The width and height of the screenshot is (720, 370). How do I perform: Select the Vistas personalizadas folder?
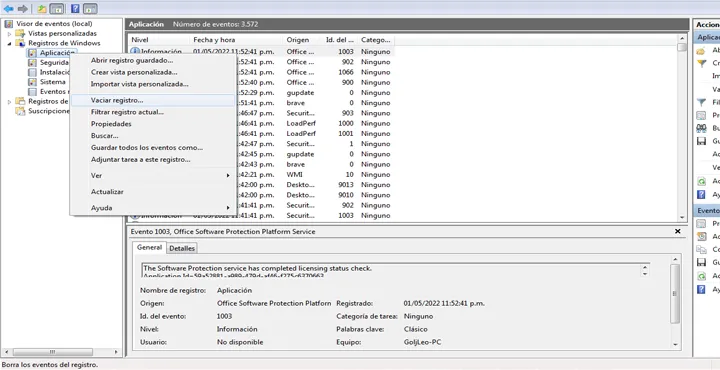(x=62, y=34)
